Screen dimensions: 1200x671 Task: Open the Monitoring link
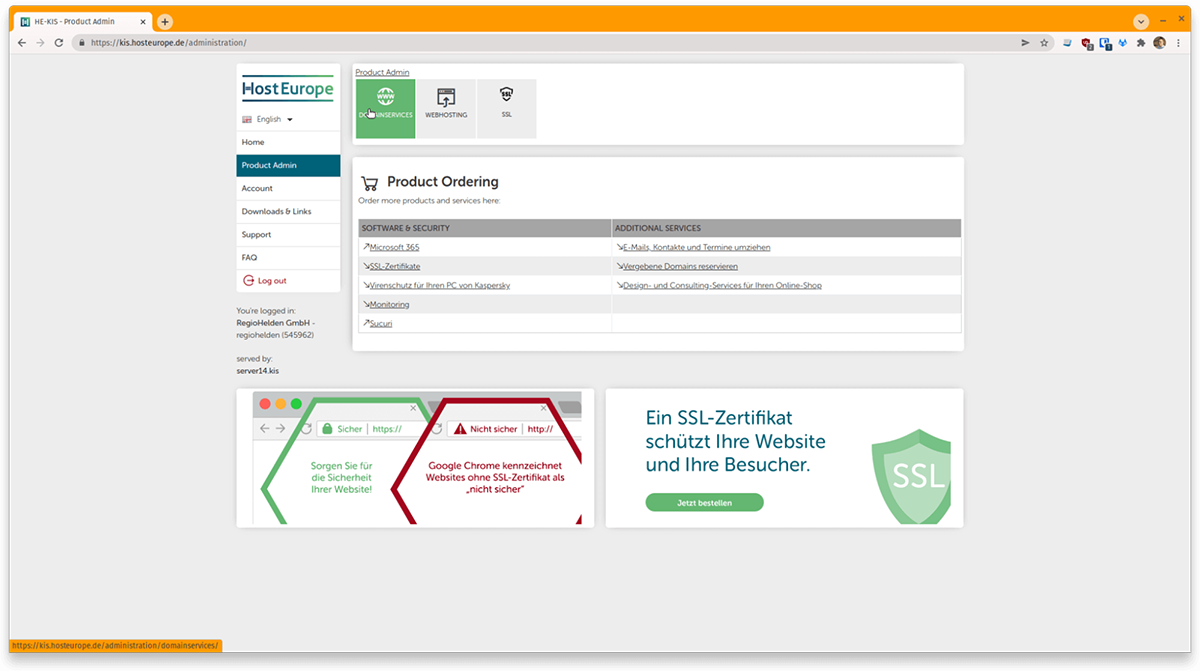coord(389,304)
